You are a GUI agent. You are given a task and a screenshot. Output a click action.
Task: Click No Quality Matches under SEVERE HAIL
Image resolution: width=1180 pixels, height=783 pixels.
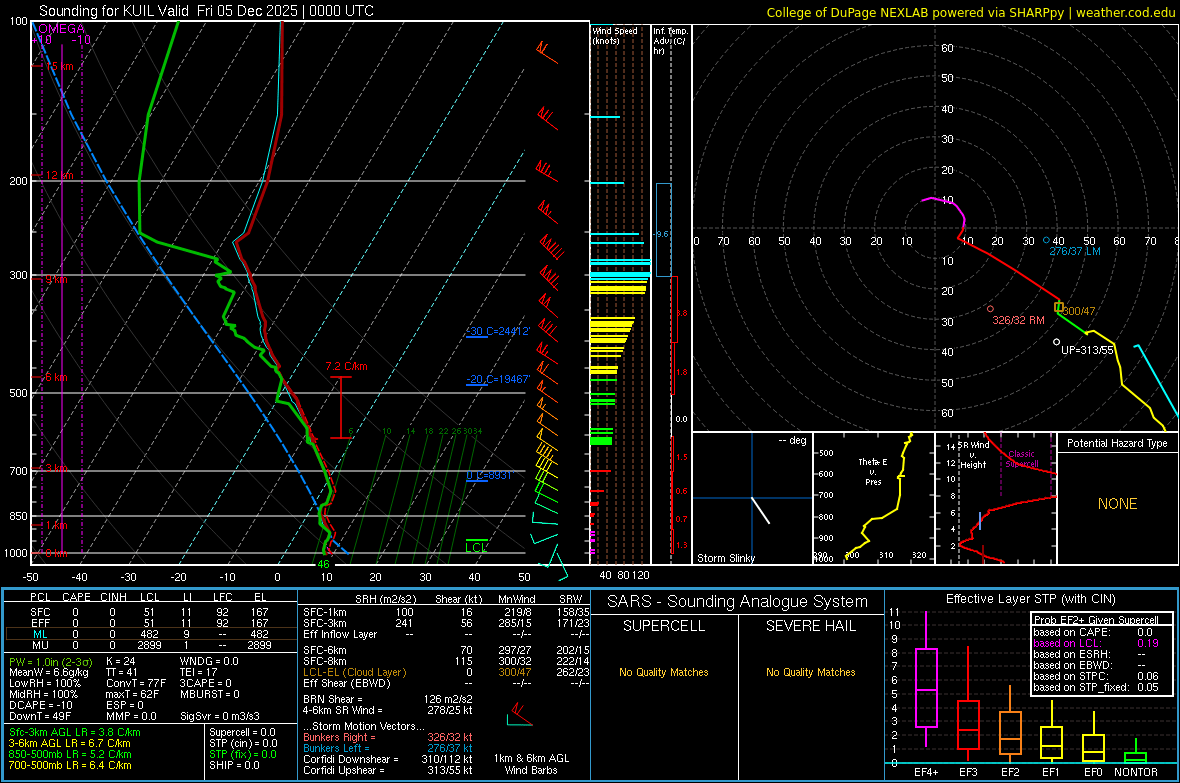coord(810,672)
